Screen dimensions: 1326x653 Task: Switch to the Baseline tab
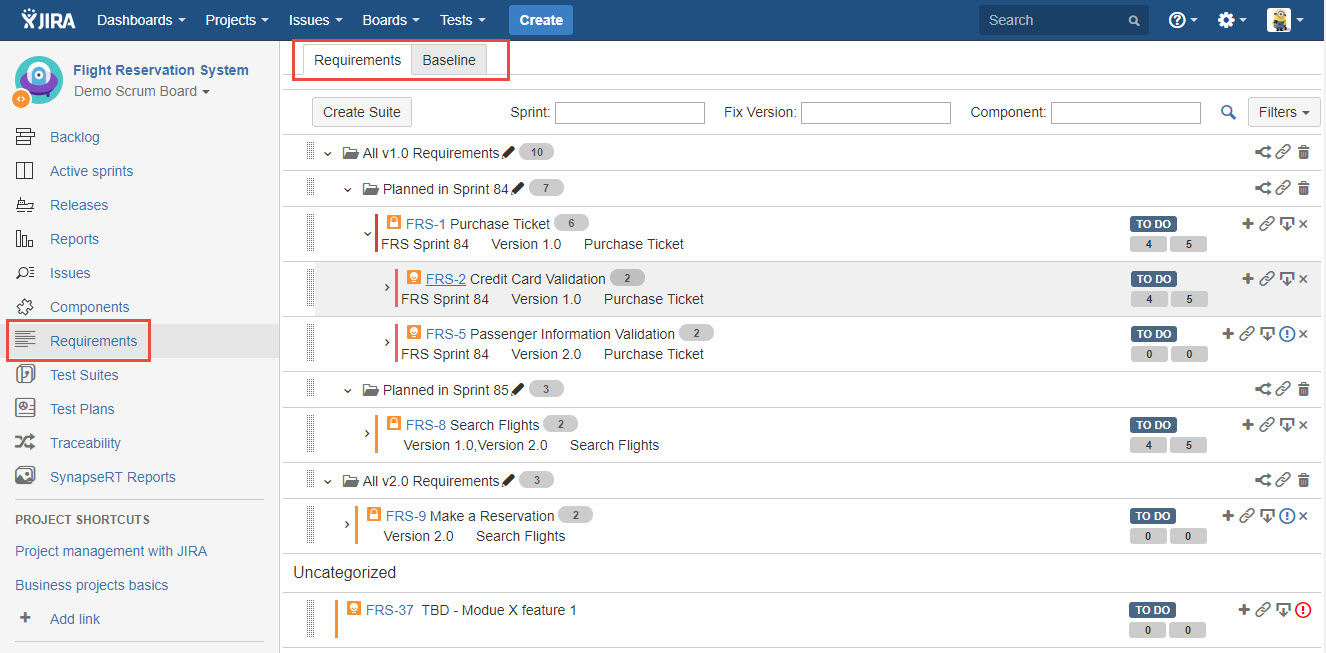[448, 60]
